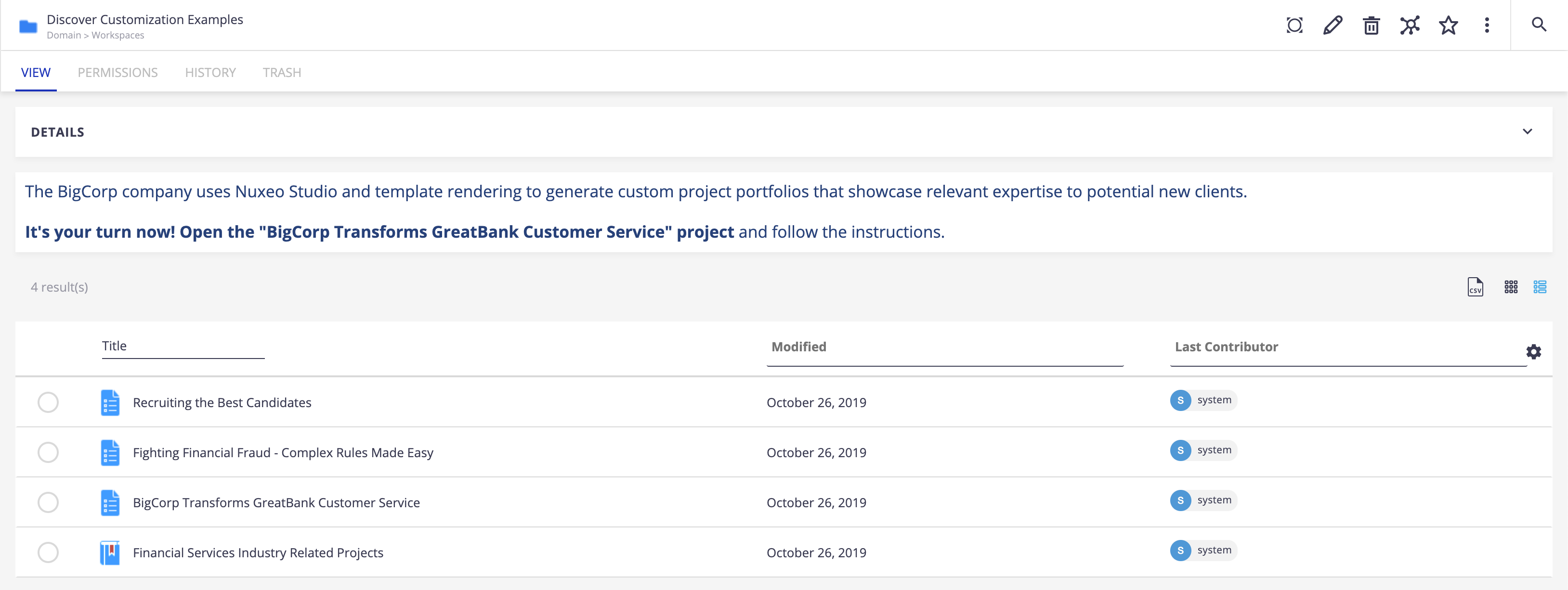The width and height of the screenshot is (1568, 590).
Task: Click modified date of Recruiting the Best Candidates
Action: [x=816, y=403]
